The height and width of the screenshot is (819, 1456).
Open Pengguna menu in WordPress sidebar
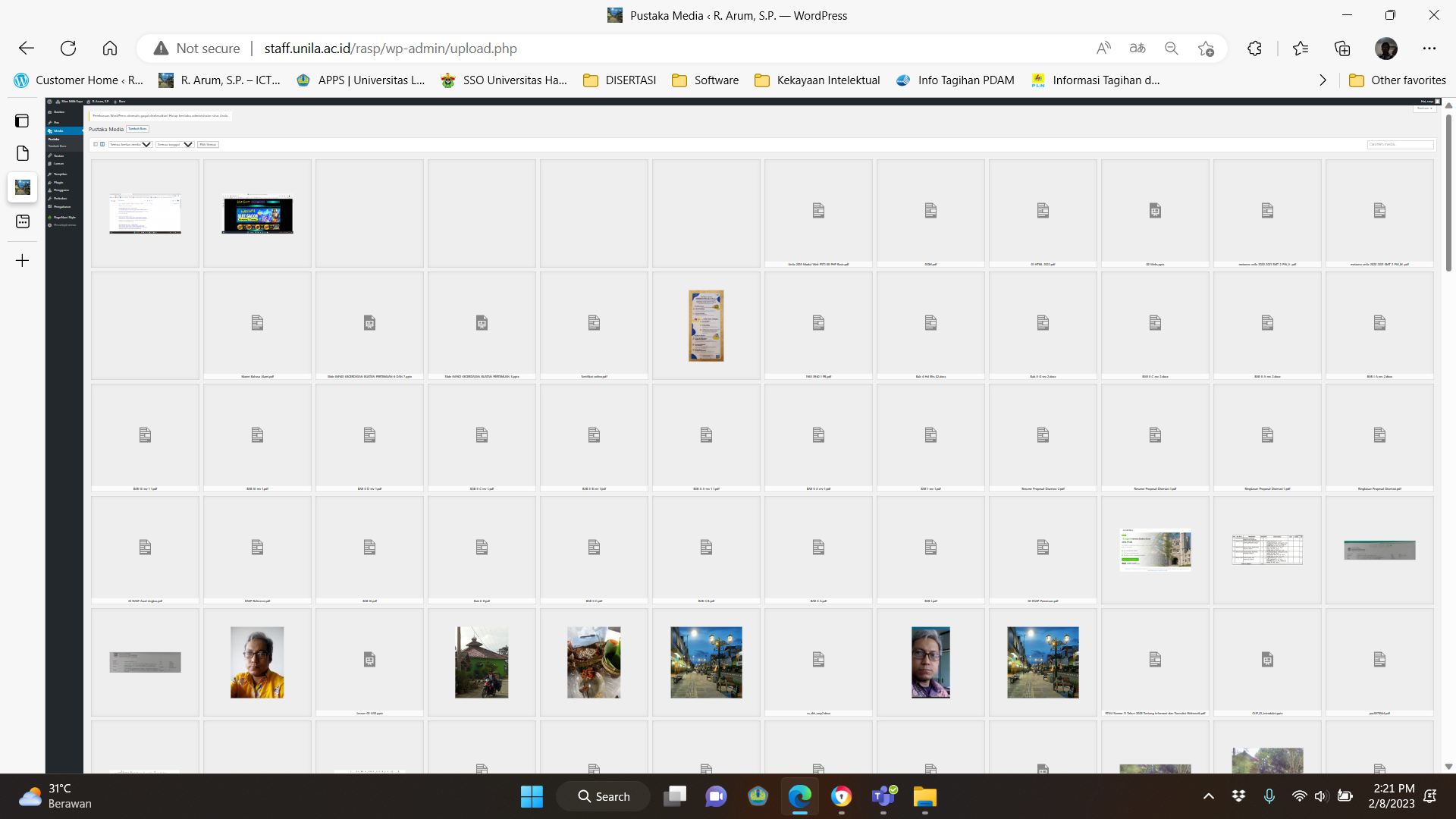[x=61, y=190]
